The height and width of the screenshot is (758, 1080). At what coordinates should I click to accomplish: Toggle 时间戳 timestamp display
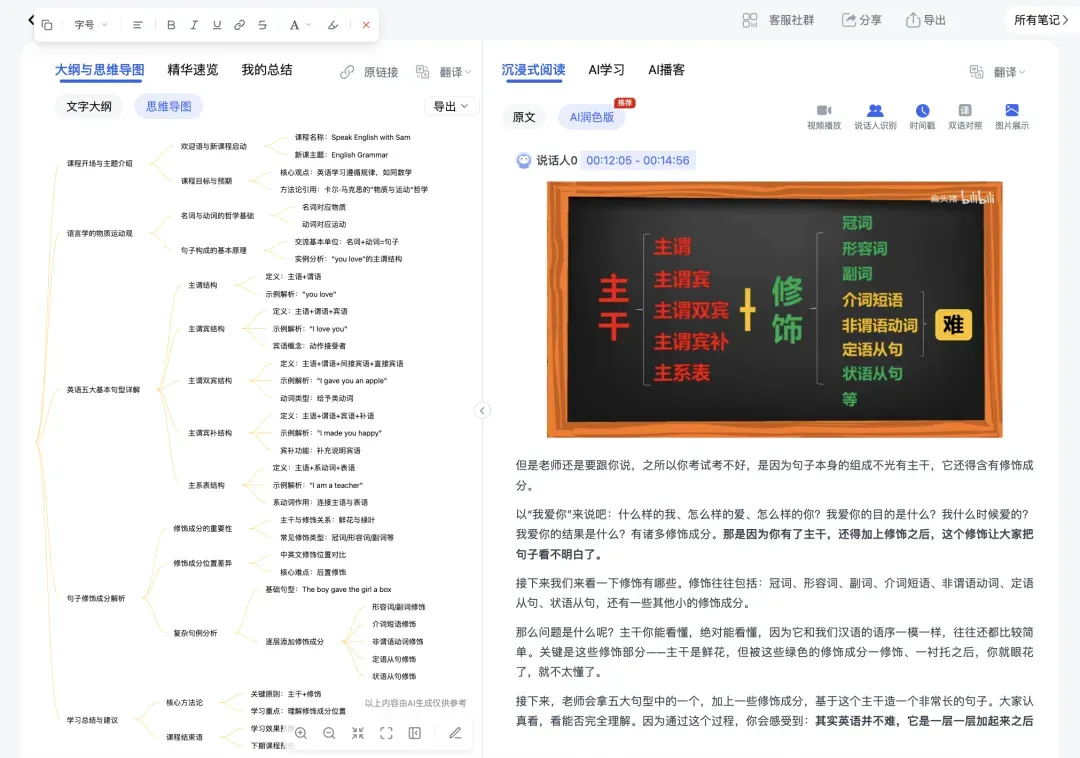(x=922, y=116)
